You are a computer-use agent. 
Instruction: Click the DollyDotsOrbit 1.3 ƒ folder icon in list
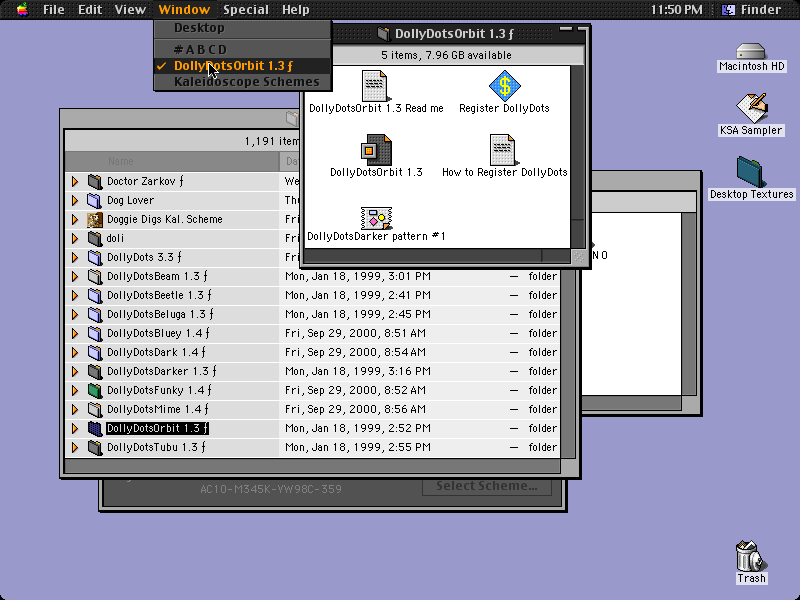95,428
